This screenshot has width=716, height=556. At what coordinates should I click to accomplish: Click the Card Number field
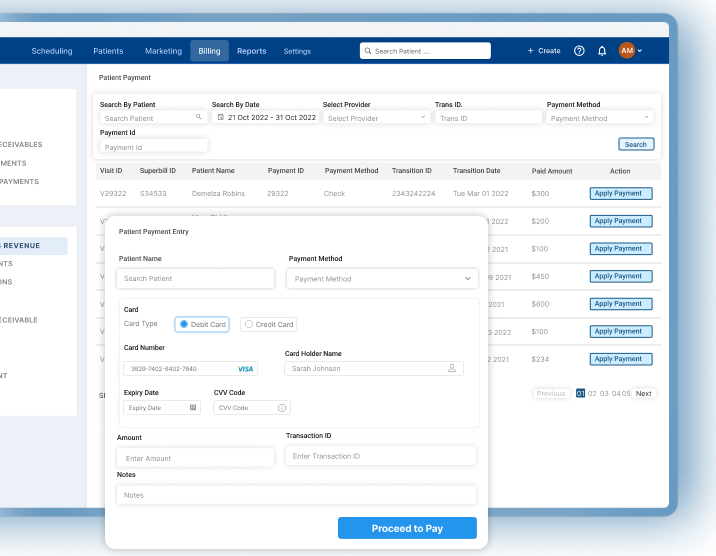[190, 369]
